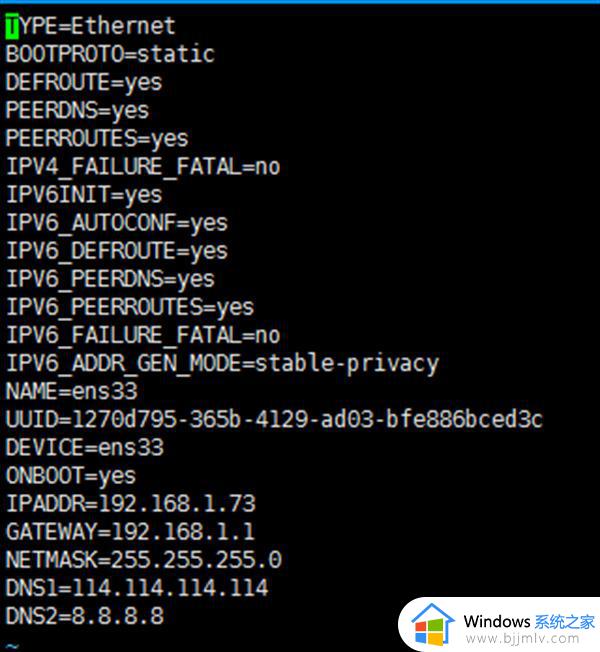Image resolution: width=600 pixels, height=652 pixels.
Task: Click the NAME=ens33 line
Action: point(71,390)
